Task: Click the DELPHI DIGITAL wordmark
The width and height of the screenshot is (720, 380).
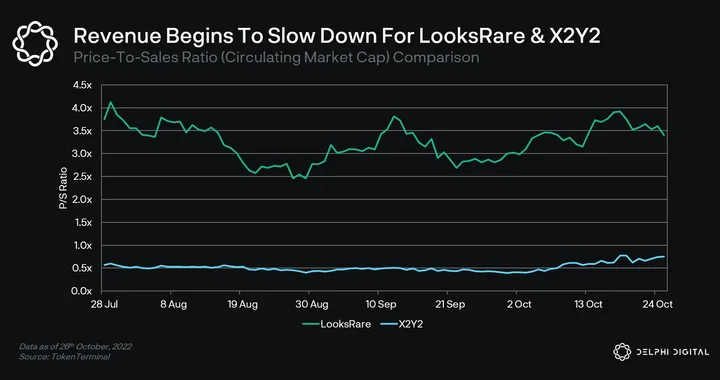Action: pyautogui.click(x=673, y=352)
